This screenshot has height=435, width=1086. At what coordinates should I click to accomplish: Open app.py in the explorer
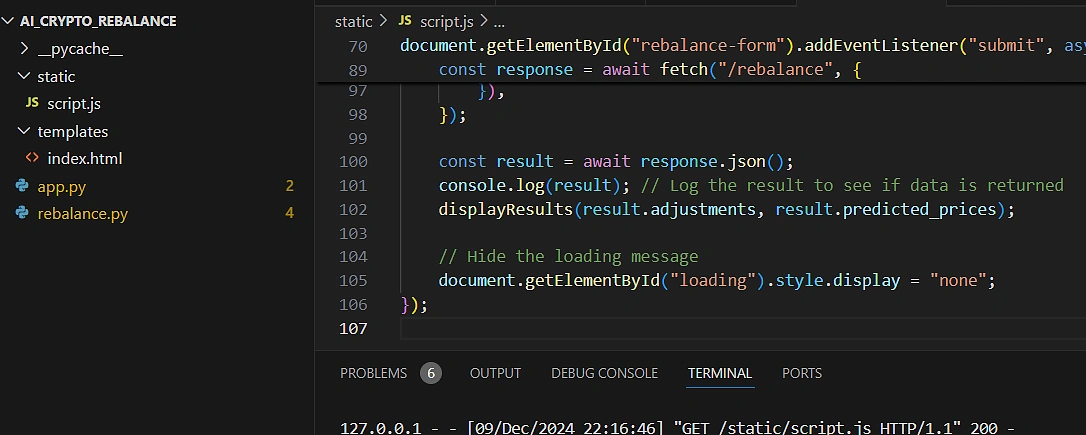click(x=62, y=186)
